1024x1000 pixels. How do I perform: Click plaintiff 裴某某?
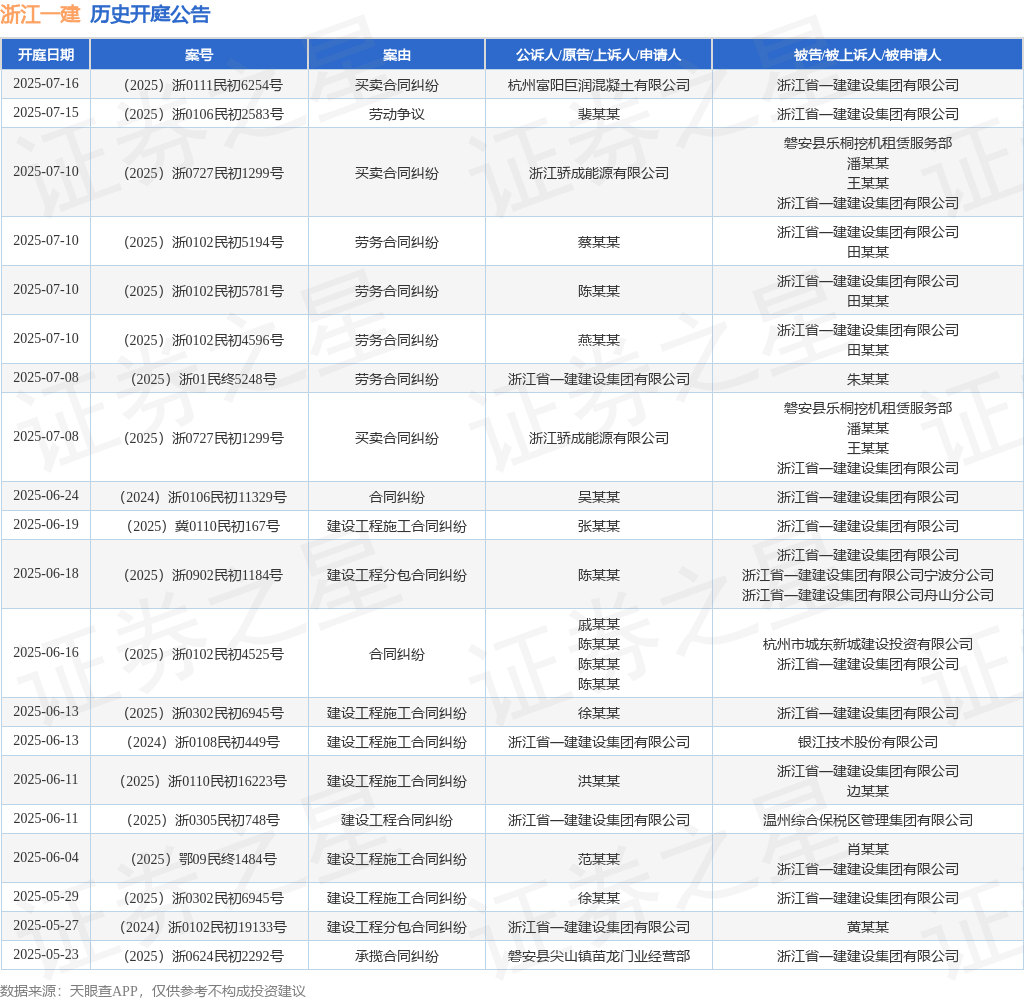[x=599, y=114]
